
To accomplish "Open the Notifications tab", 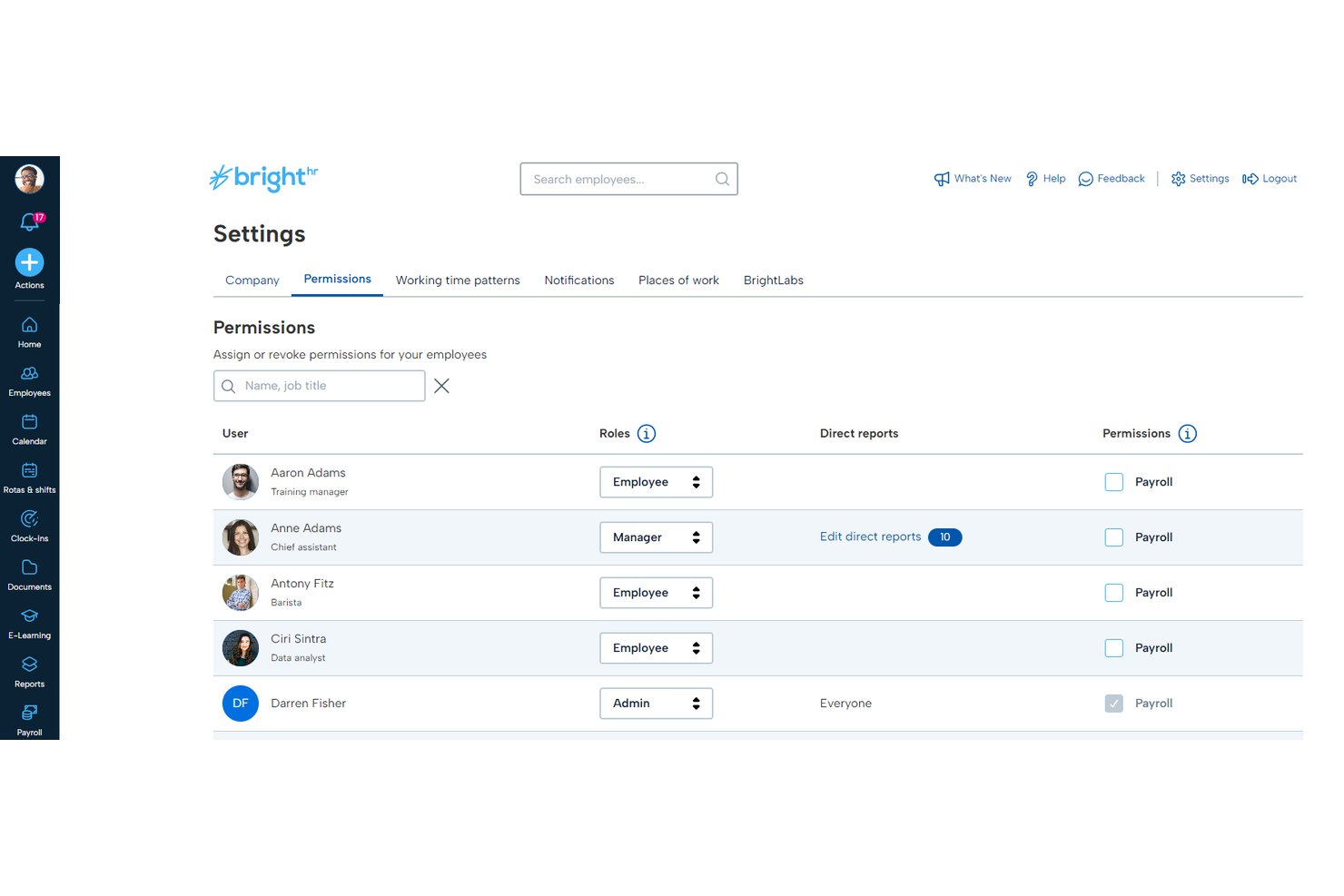I will coord(579,281).
